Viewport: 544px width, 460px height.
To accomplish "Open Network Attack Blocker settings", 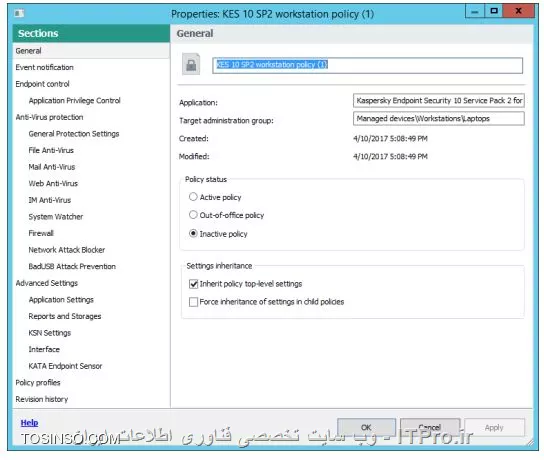I will pos(67,250).
